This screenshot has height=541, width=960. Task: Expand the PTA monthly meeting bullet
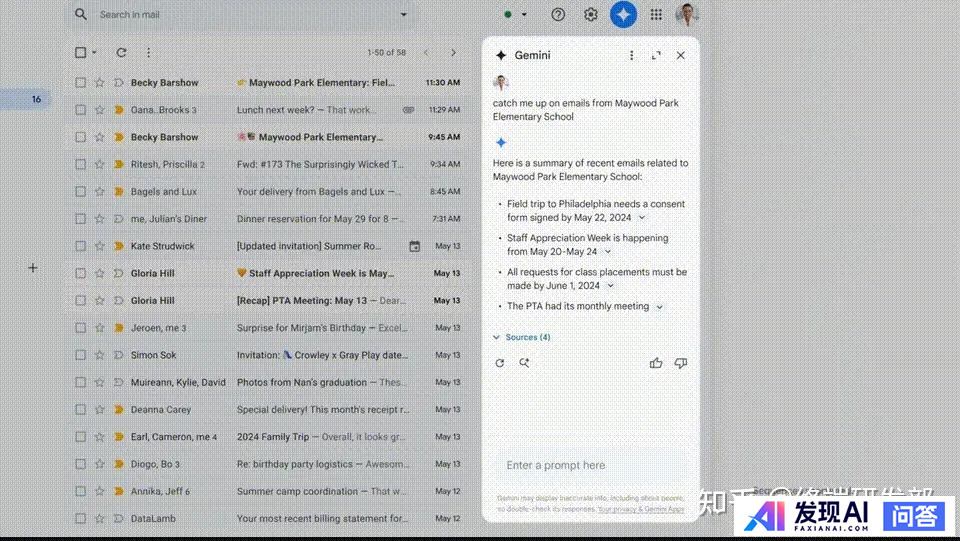(659, 307)
